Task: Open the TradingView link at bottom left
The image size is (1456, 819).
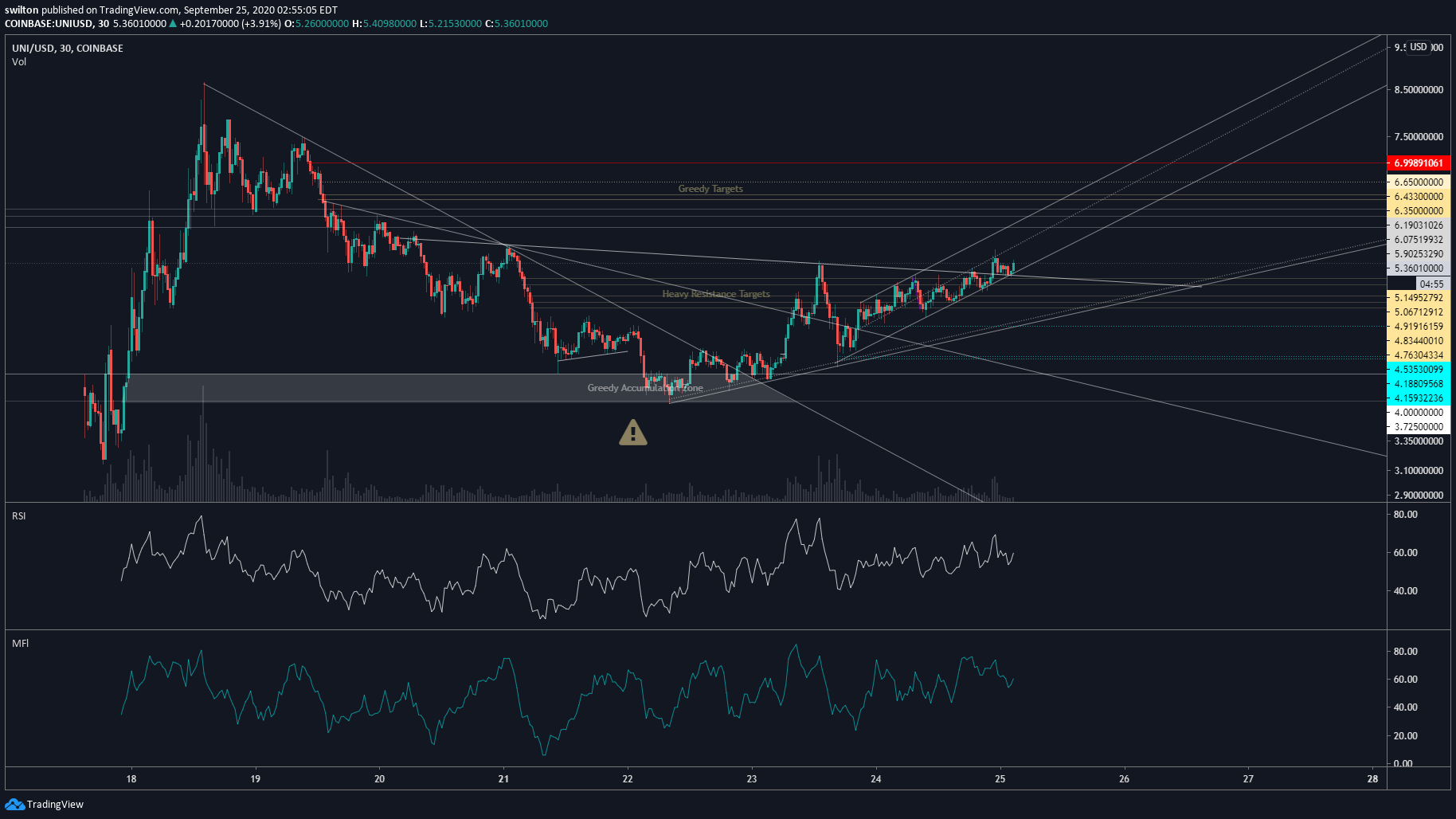Action: click(45, 804)
